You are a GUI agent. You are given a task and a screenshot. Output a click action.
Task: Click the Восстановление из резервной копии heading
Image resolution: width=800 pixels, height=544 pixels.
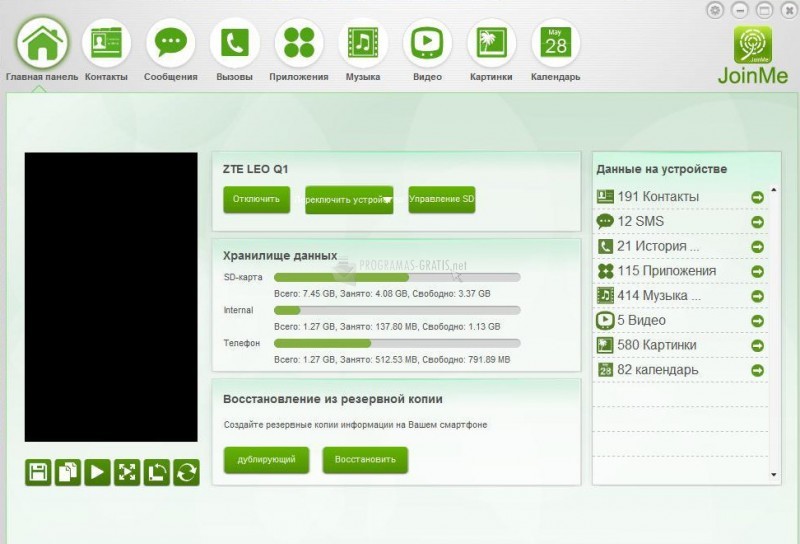tap(333, 399)
